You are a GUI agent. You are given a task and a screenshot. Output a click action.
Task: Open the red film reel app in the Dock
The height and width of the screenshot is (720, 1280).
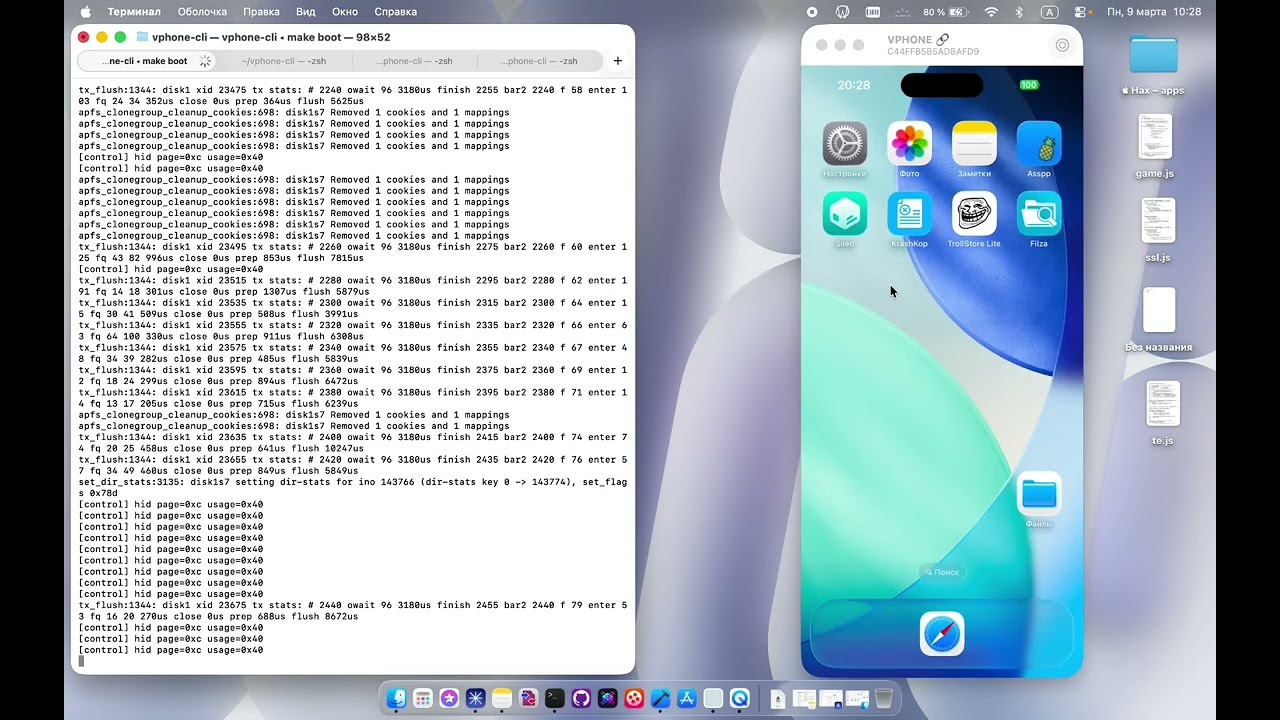pyautogui.click(x=634, y=698)
